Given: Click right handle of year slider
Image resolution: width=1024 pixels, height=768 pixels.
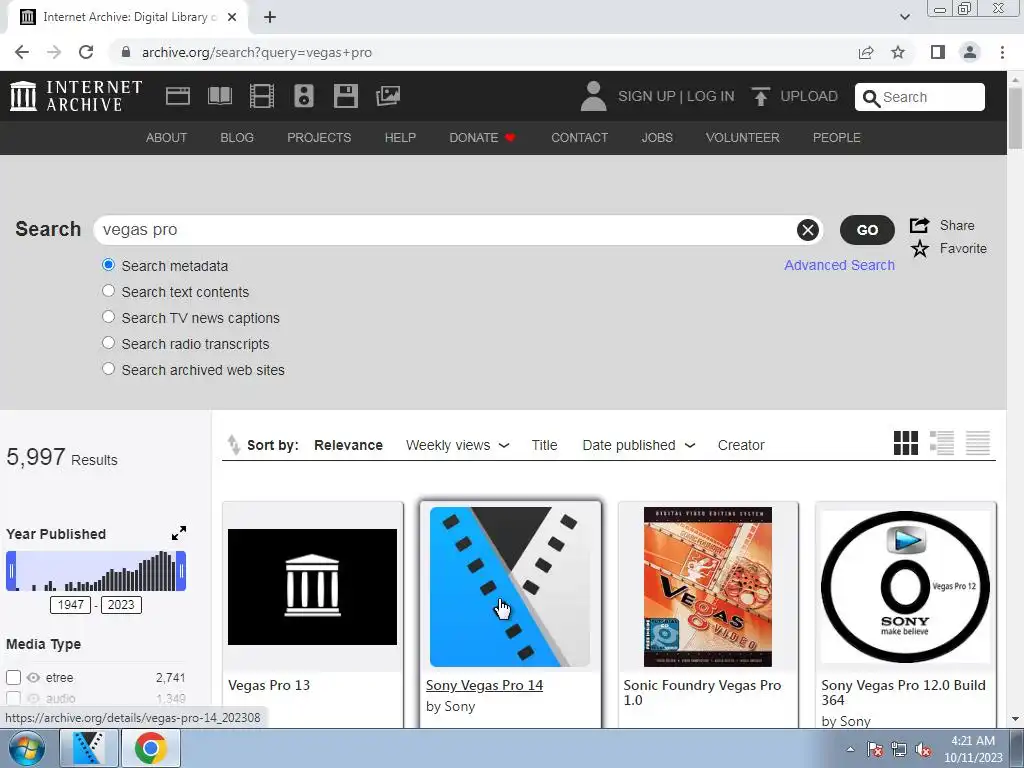Looking at the screenshot, I should pyautogui.click(x=181, y=571).
